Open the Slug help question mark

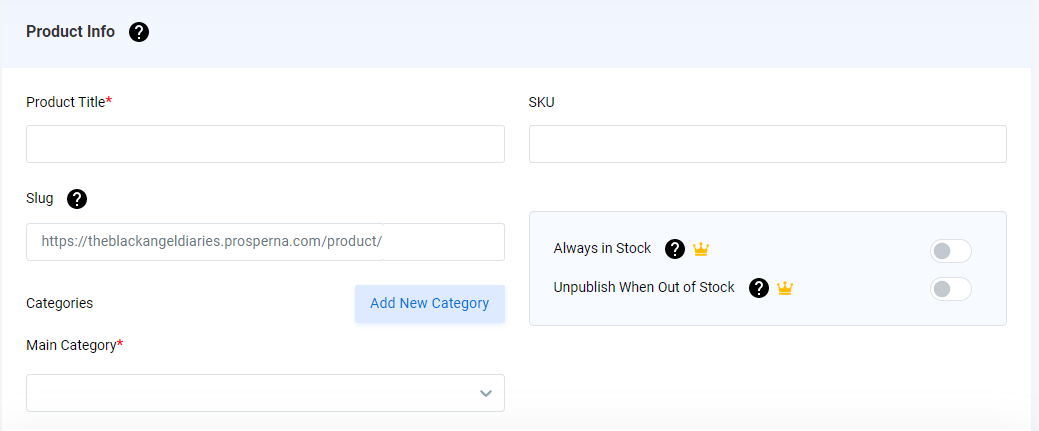pyautogui.click(x=77, y=198)
